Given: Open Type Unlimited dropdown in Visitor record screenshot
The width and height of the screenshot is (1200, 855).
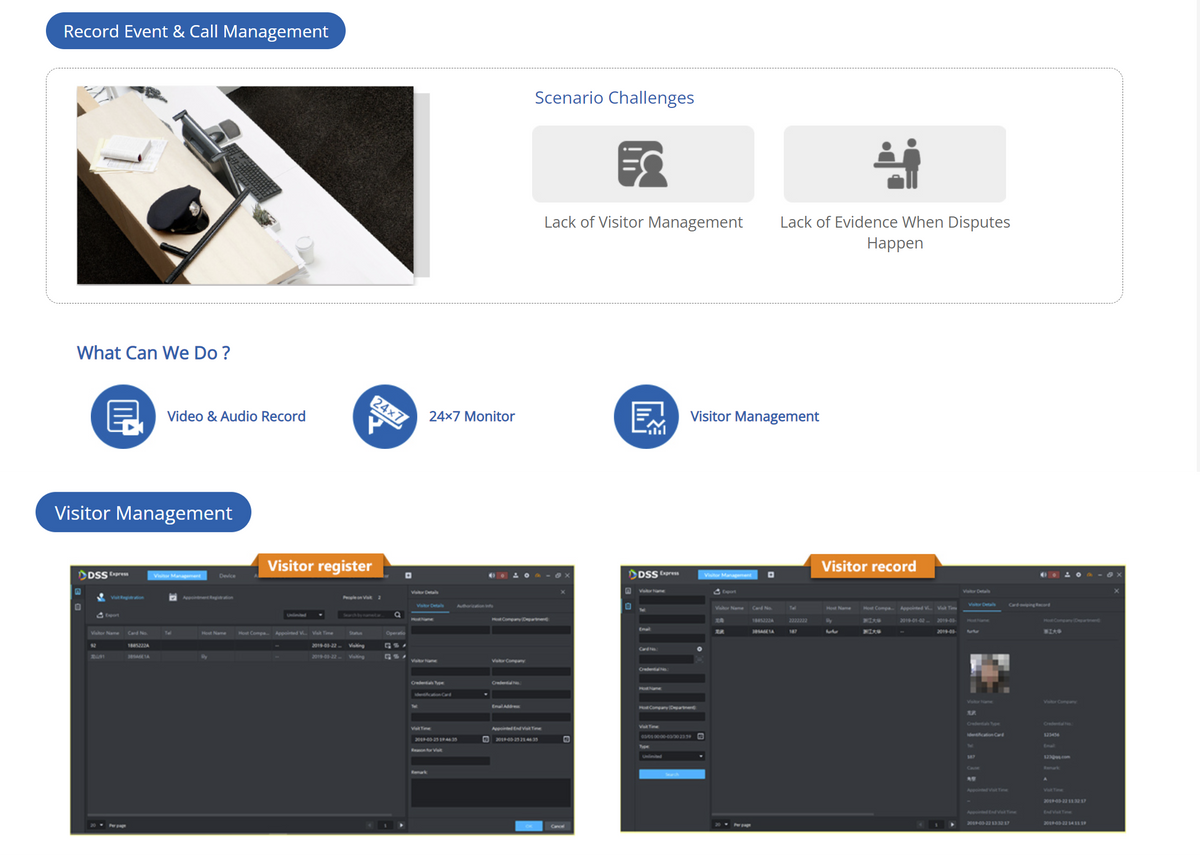Looking at the screenshot, I should coord(672,756).
